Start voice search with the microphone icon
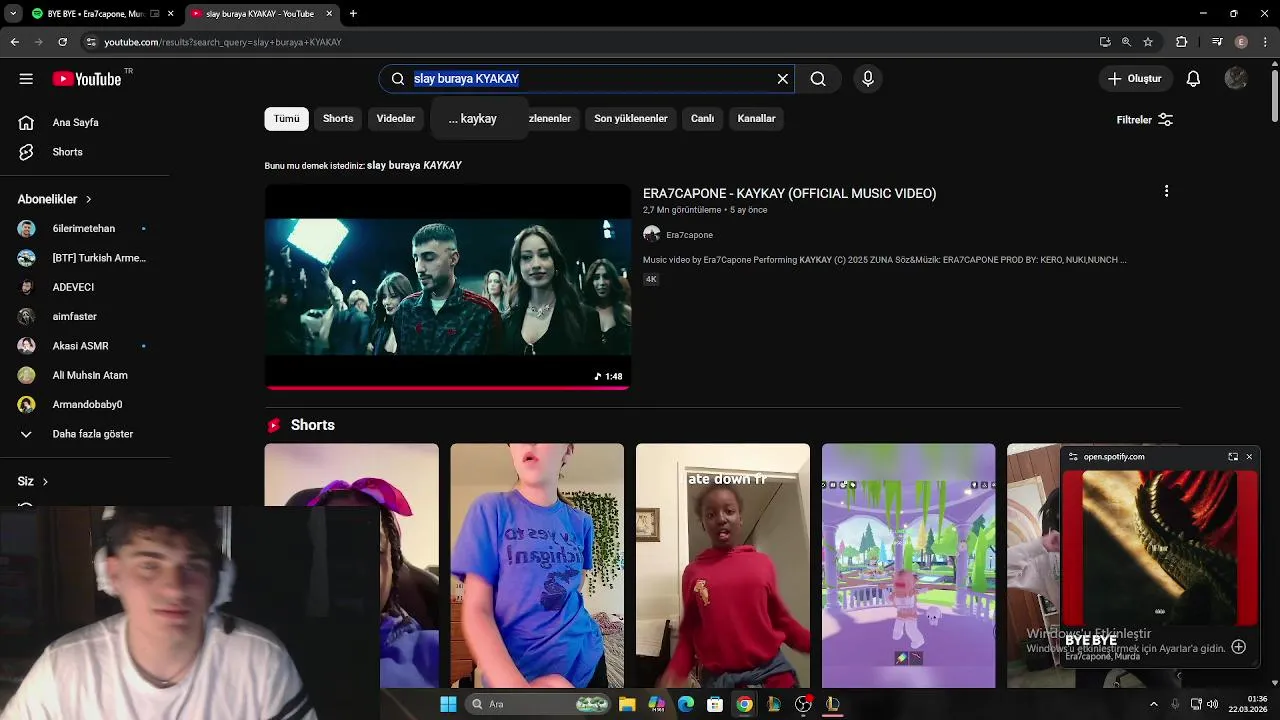This screenshot has height=720, width=1280. (x=868, y=79)
